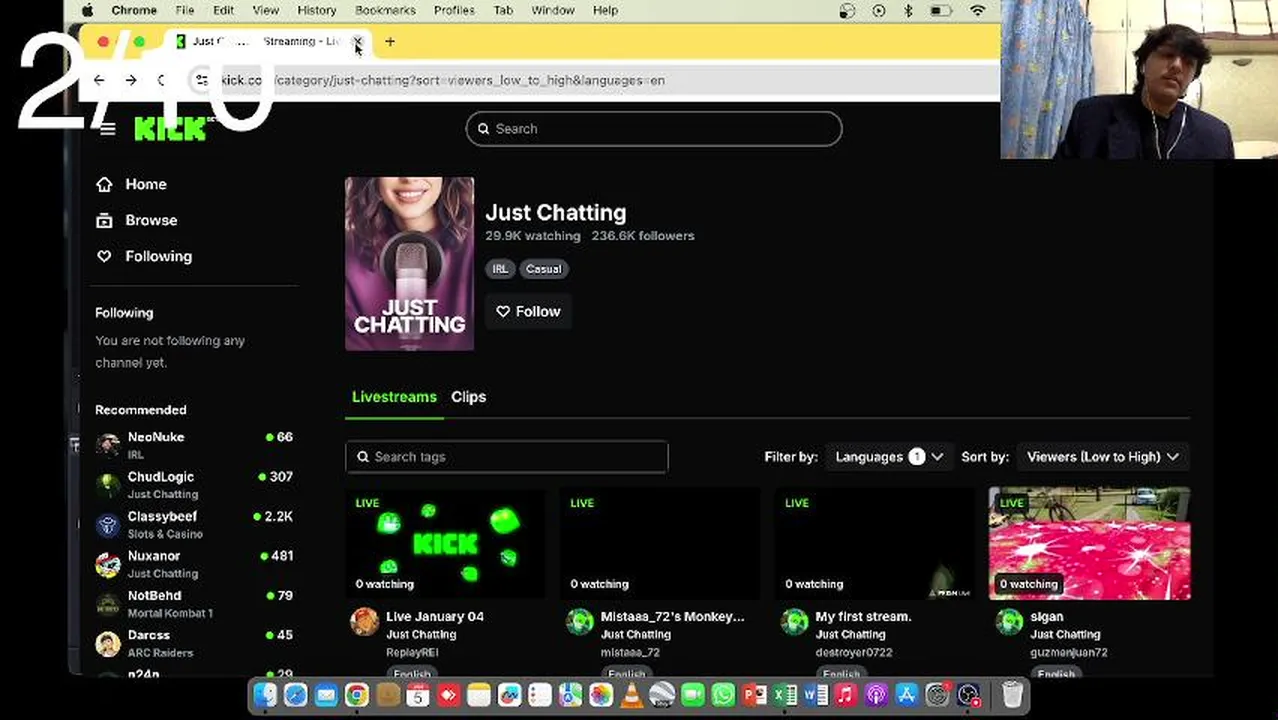Click the ChudLogic channel name
Image resolution: width=1278 pixels, height=720 pixels.
point(161,477)
